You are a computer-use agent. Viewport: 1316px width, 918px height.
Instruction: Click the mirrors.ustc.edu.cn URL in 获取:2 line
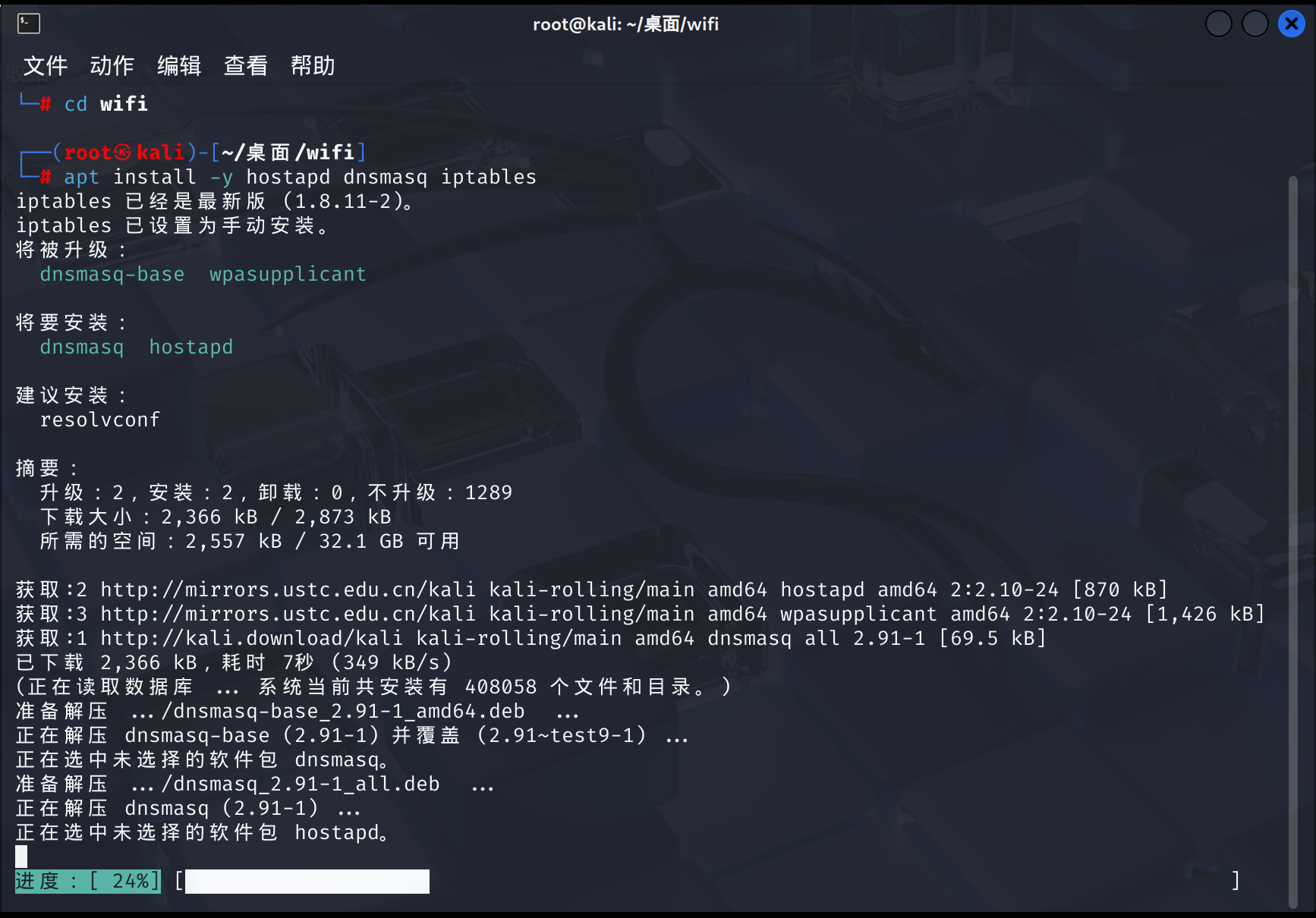pos(288,589)
